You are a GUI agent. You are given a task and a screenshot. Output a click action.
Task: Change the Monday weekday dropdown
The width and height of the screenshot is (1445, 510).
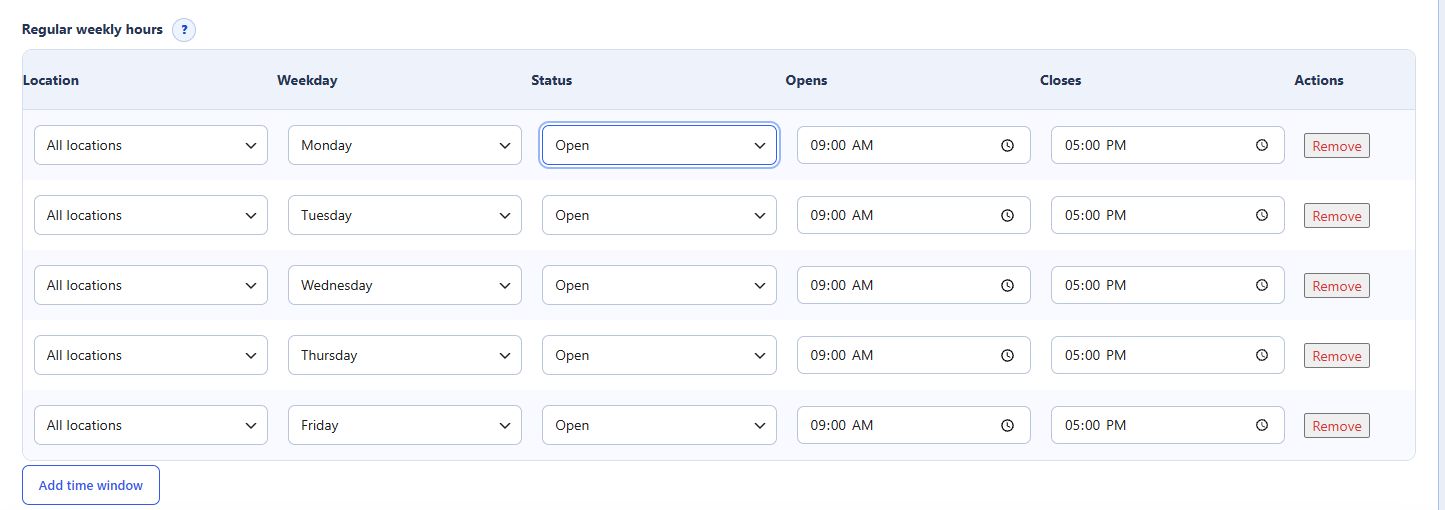pos(405,145)
